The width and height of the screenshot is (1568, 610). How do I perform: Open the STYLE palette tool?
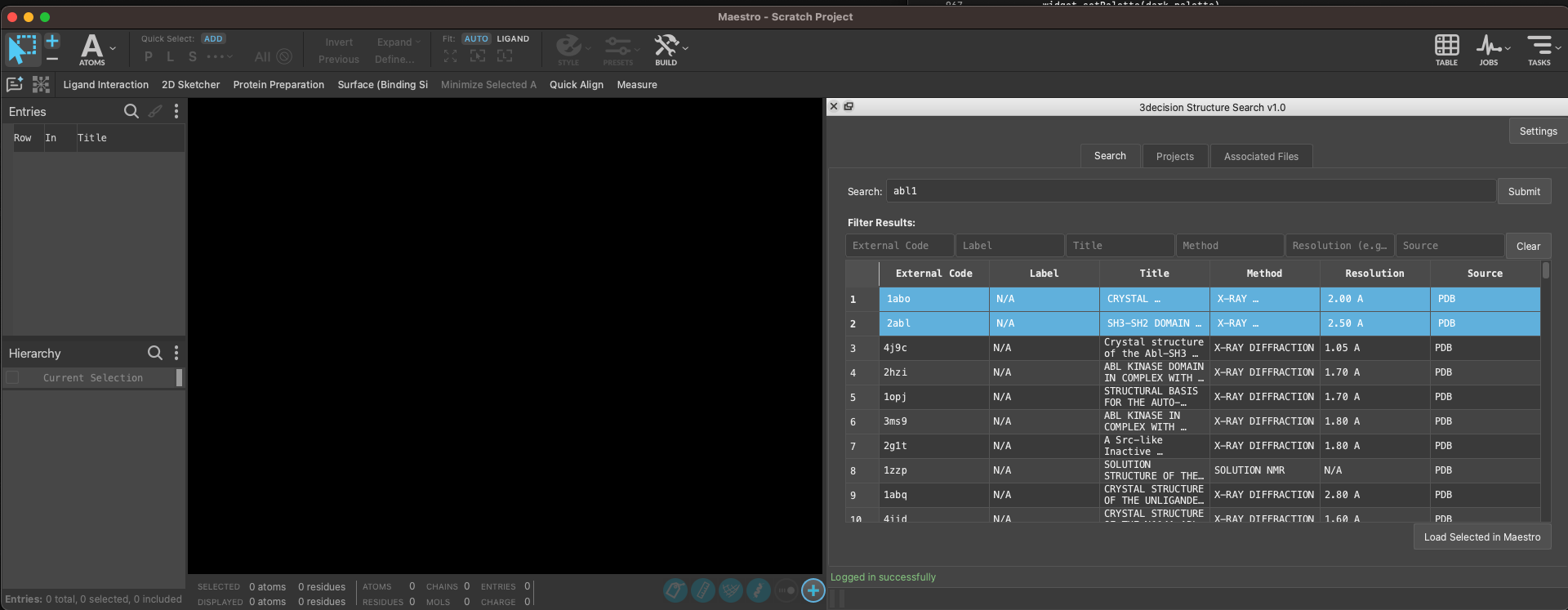point(568,49)
